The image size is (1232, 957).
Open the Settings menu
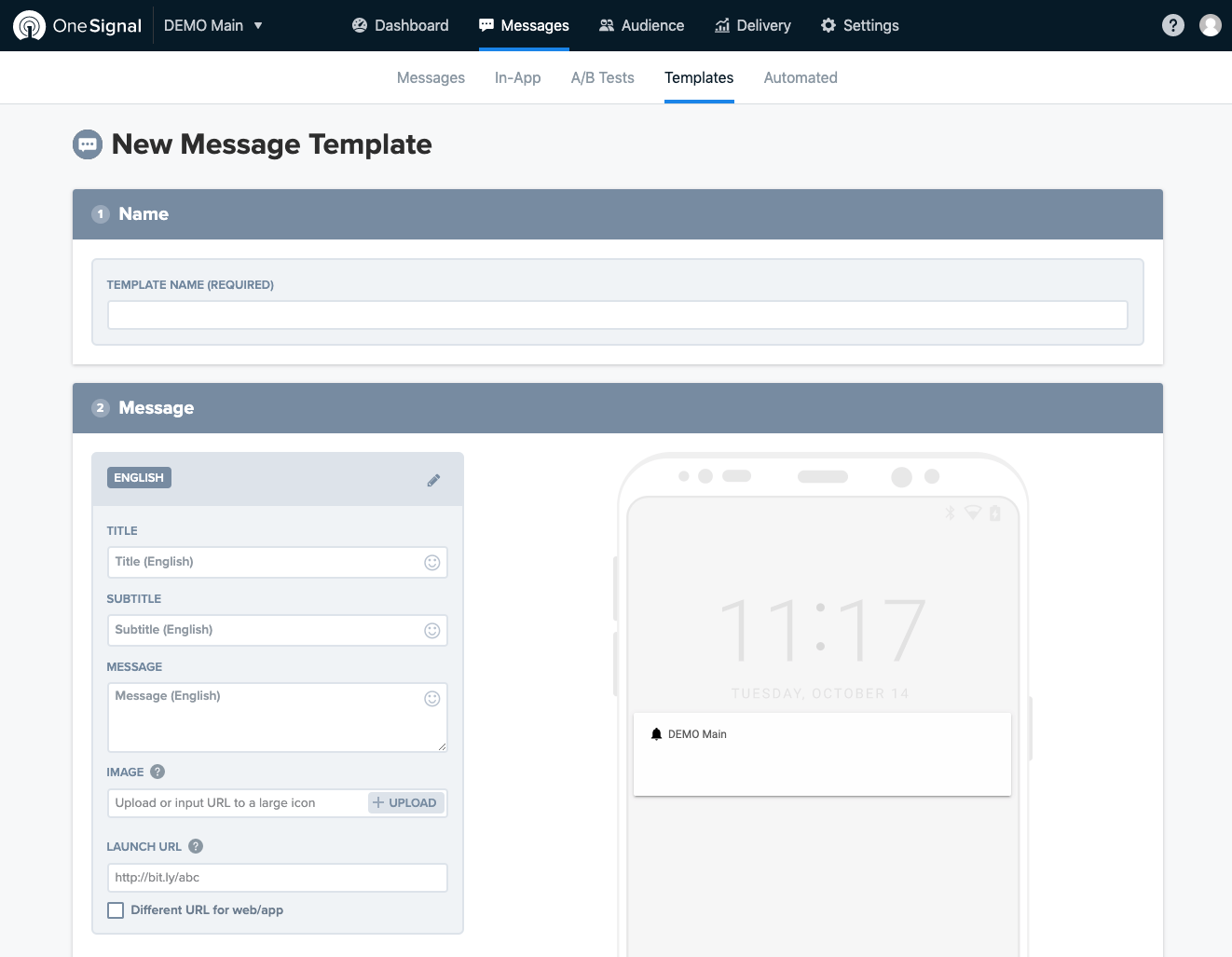click(859, 25)
